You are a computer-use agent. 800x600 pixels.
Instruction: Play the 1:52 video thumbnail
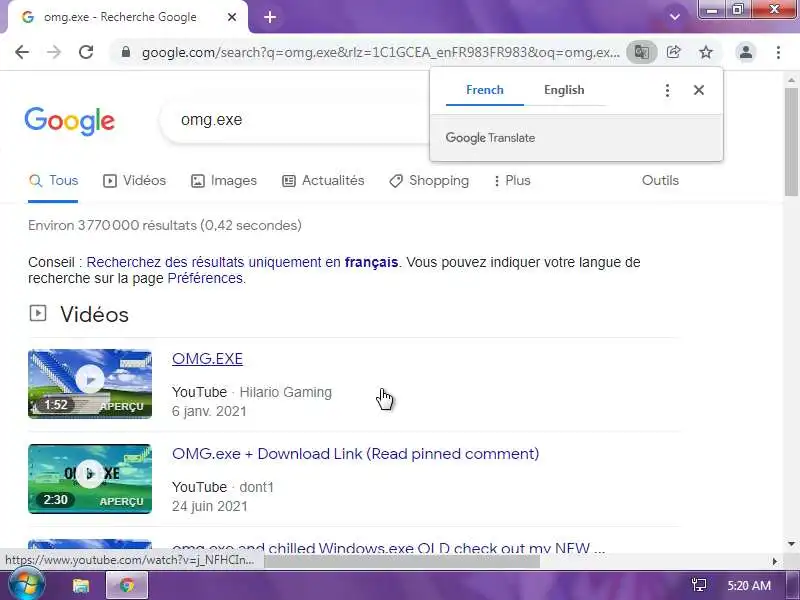[x=90, y=384]
